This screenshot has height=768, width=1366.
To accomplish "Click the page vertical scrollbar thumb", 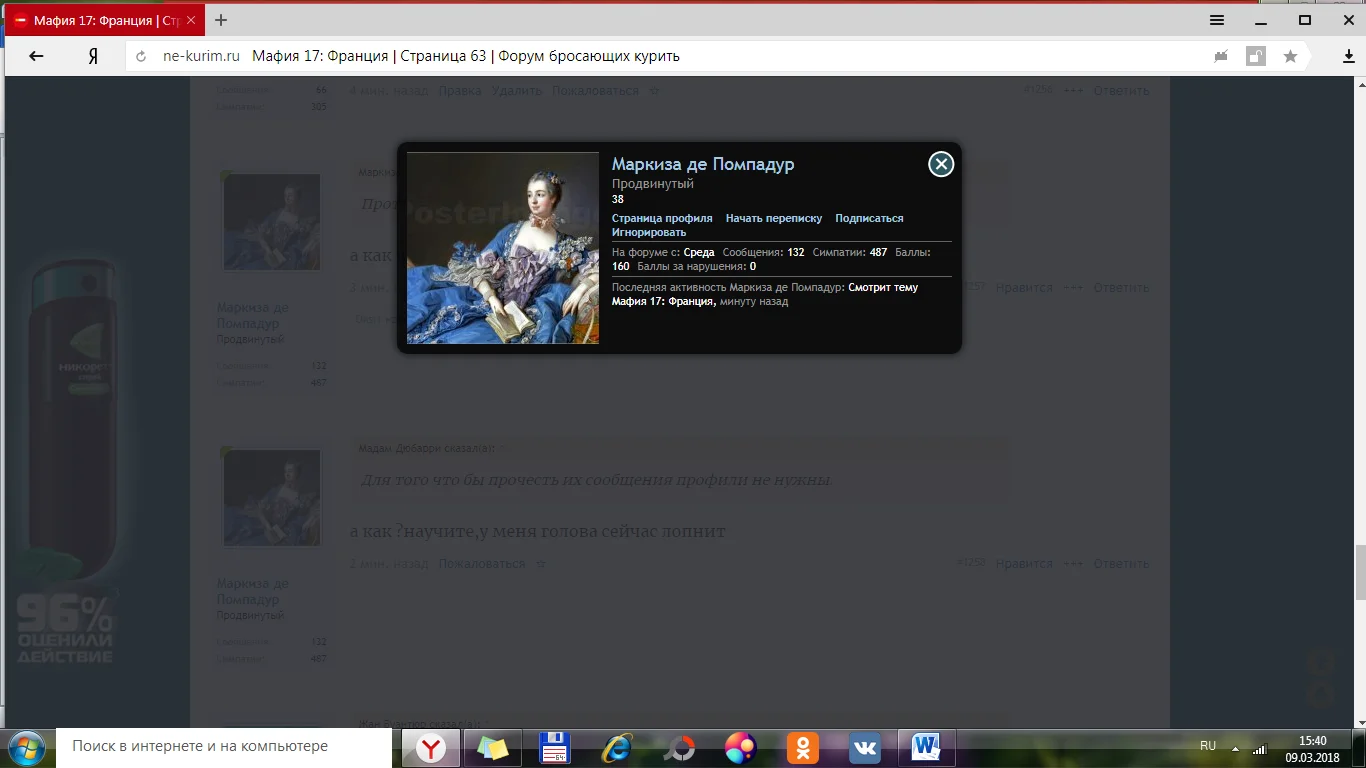I will pyautogui.click(x=1358, y=571).
